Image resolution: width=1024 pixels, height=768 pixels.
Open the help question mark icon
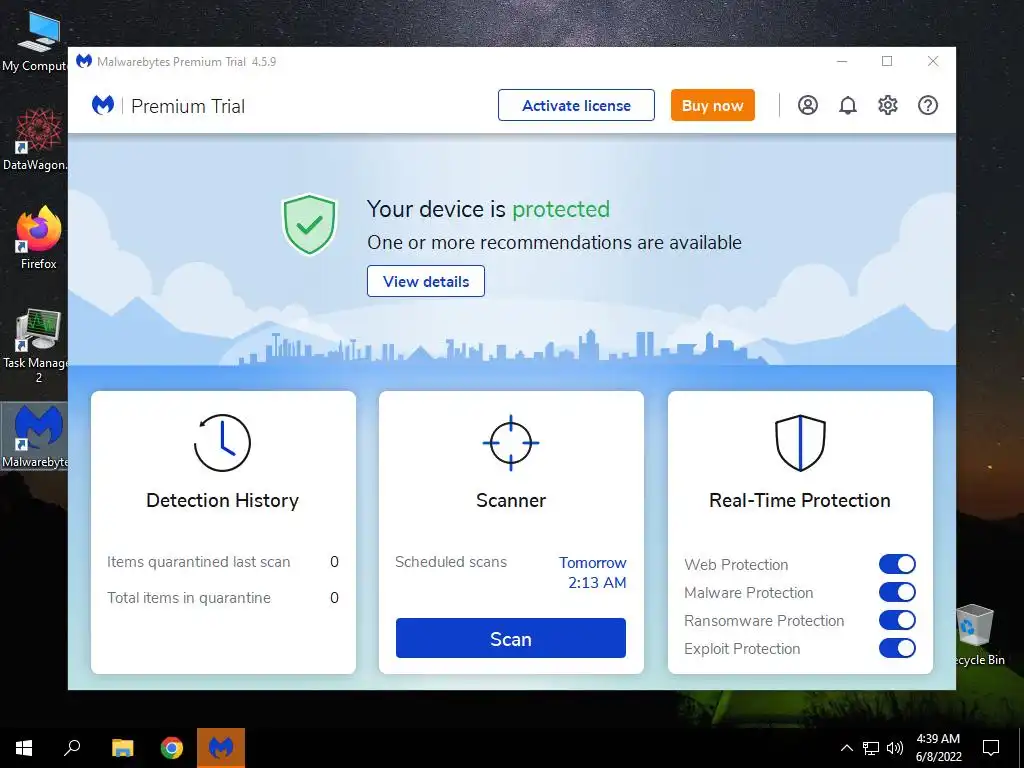coord(927,105)
